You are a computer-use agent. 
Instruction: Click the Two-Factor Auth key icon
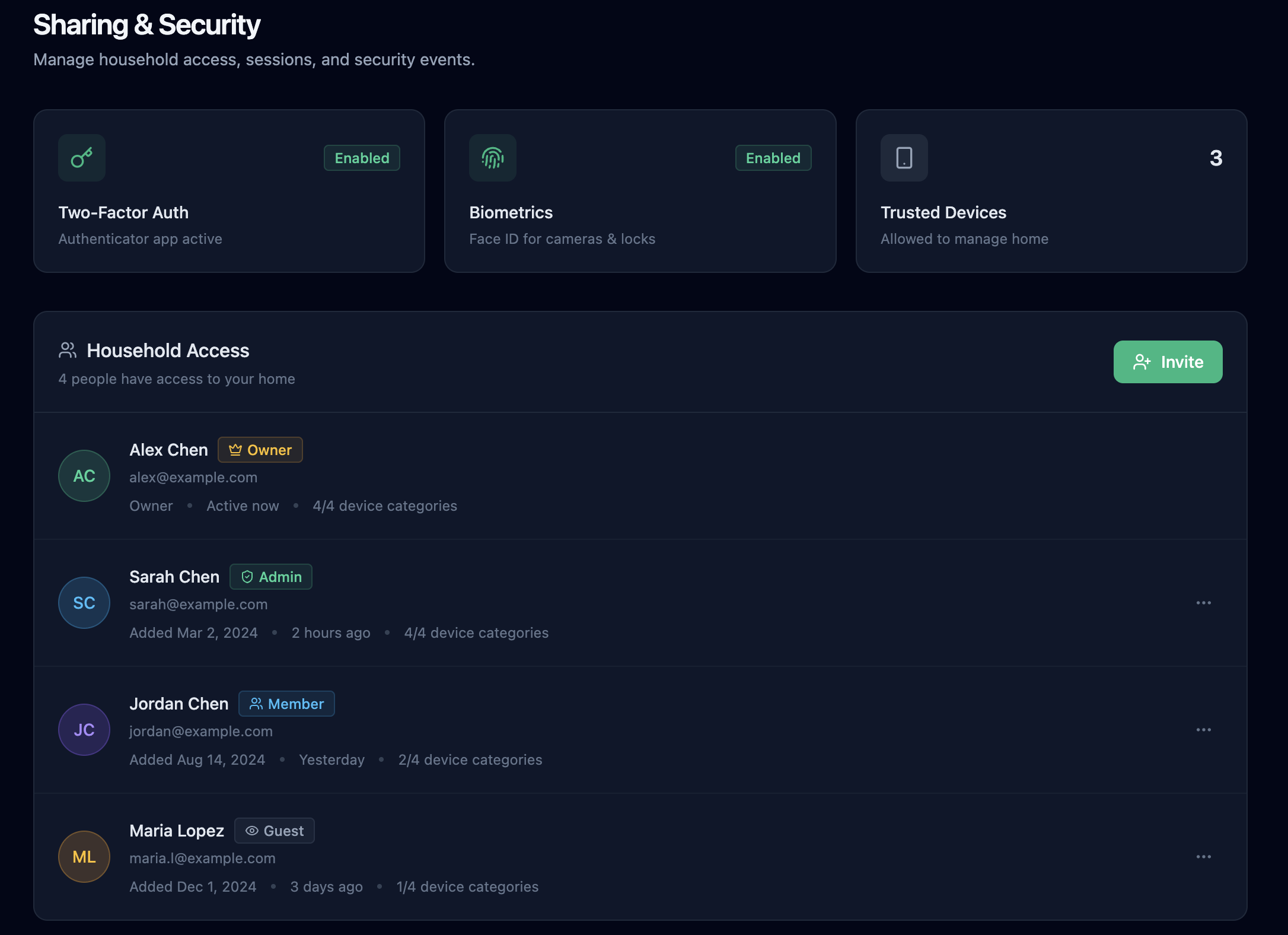coord(82,158)
